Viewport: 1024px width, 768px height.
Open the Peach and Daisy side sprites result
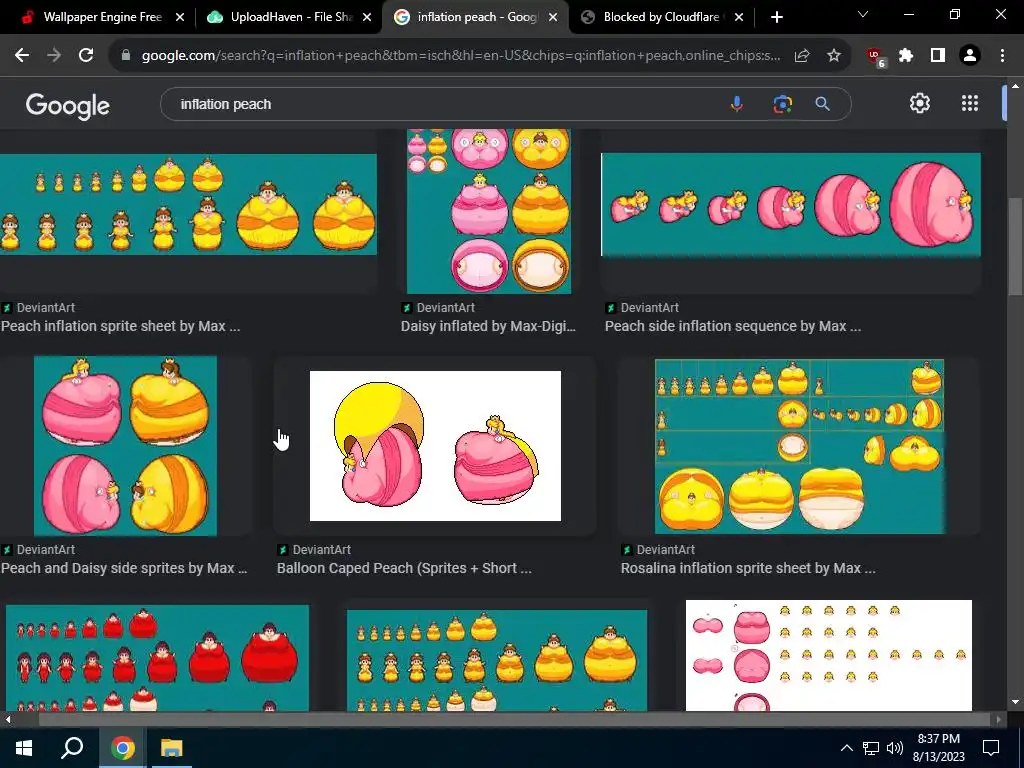coord(124,568)
